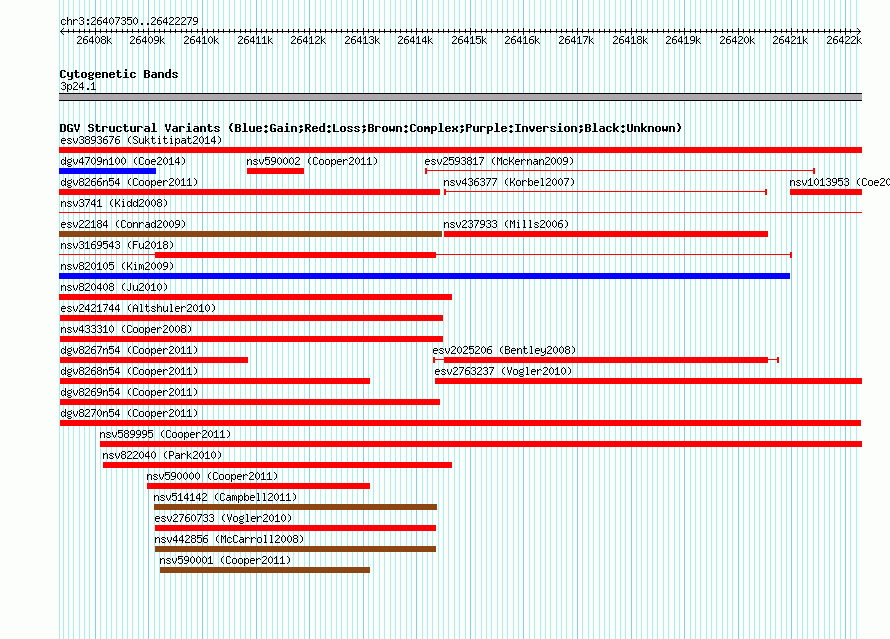This screenshot has width=890, height=639.
Task: Click the blue gain bar of nsv820105 (Kim2009)
Action: [x=425, y=276]
